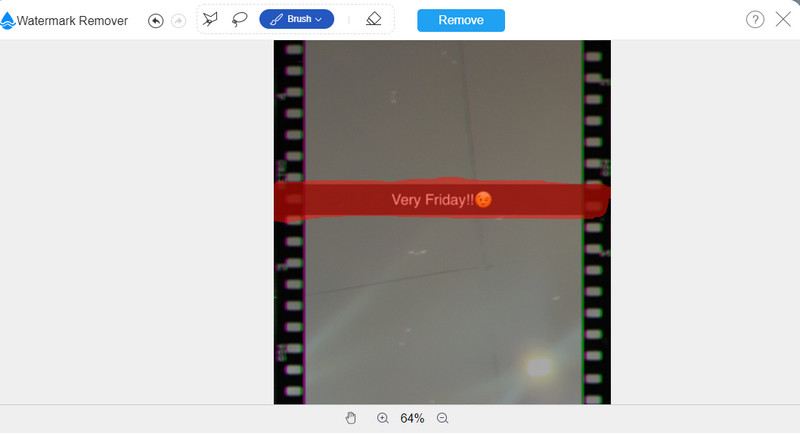Viewport: 800px width, 434px height.
Task: Select the lasso selection tool
Action: (240, 19)
